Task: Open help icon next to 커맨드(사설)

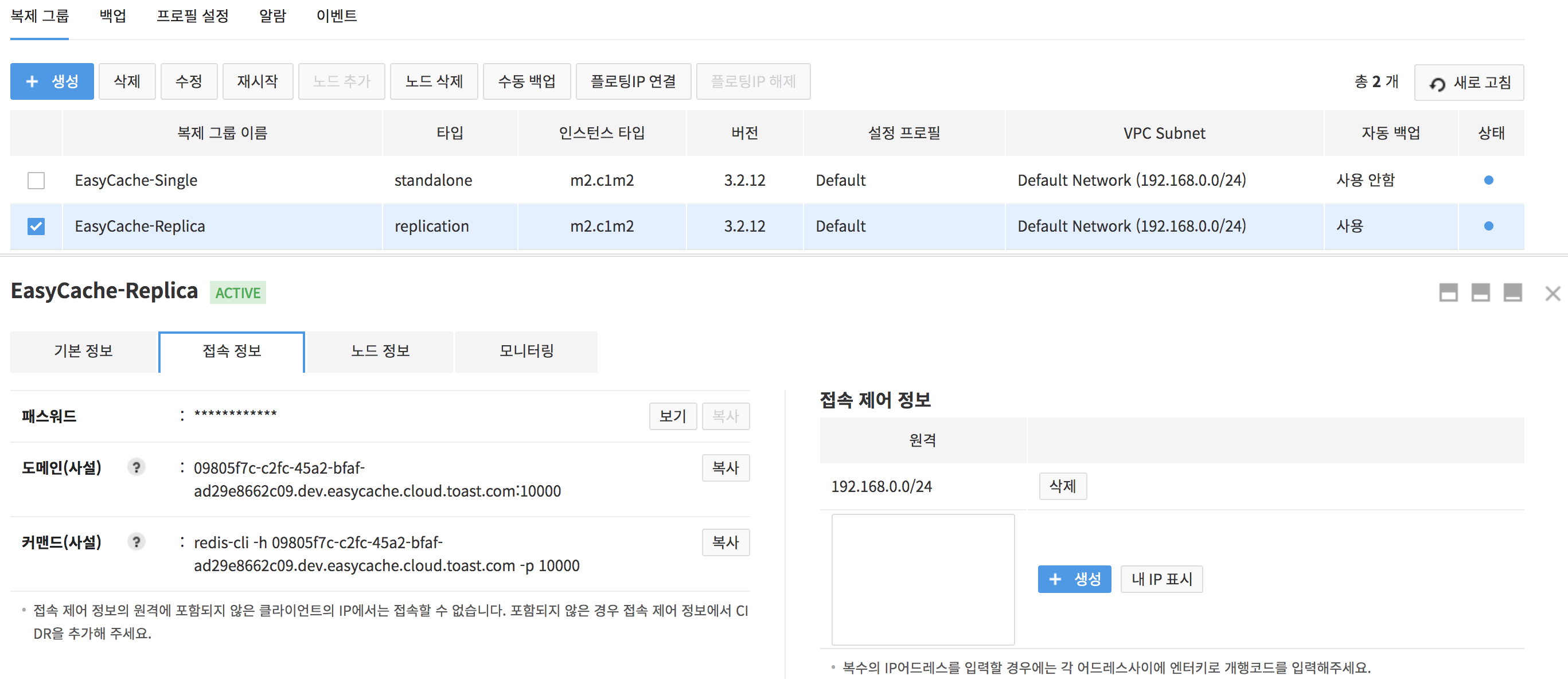Action: click(136, 542)
